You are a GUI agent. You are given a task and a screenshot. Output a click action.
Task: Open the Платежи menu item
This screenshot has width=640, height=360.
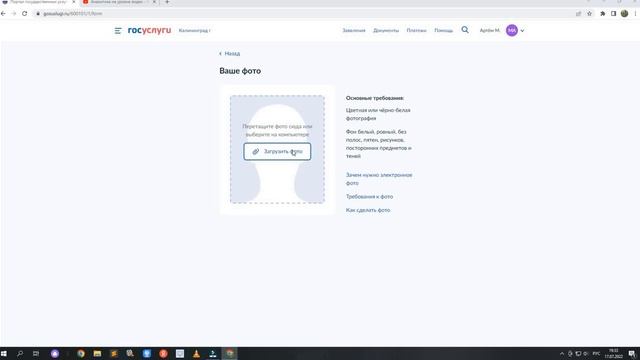(x=416, y=31)
